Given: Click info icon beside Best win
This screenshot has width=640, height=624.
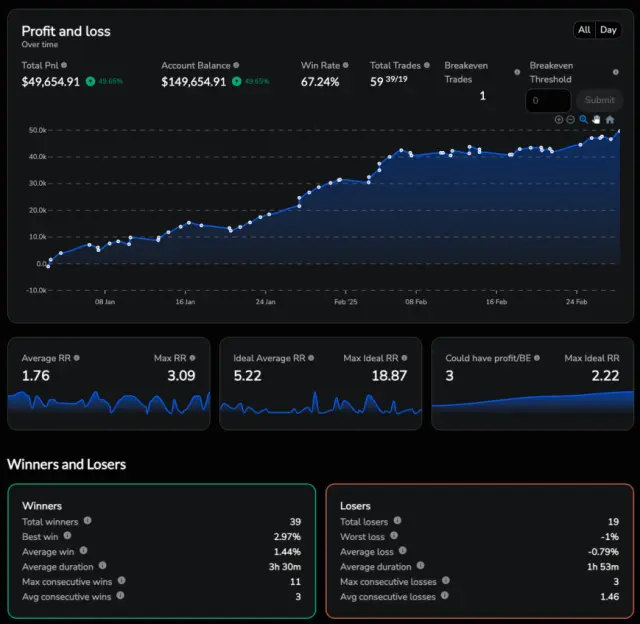Looking at the screenshot, I should pos(69,536).
